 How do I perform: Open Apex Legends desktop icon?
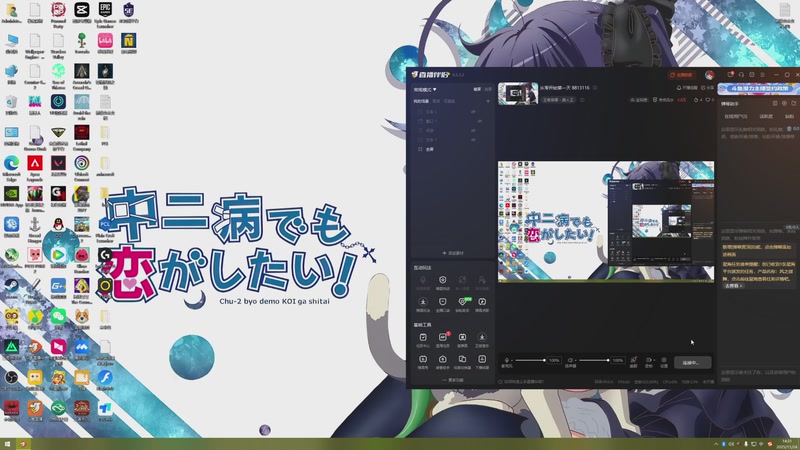click(x=35, y=168)
